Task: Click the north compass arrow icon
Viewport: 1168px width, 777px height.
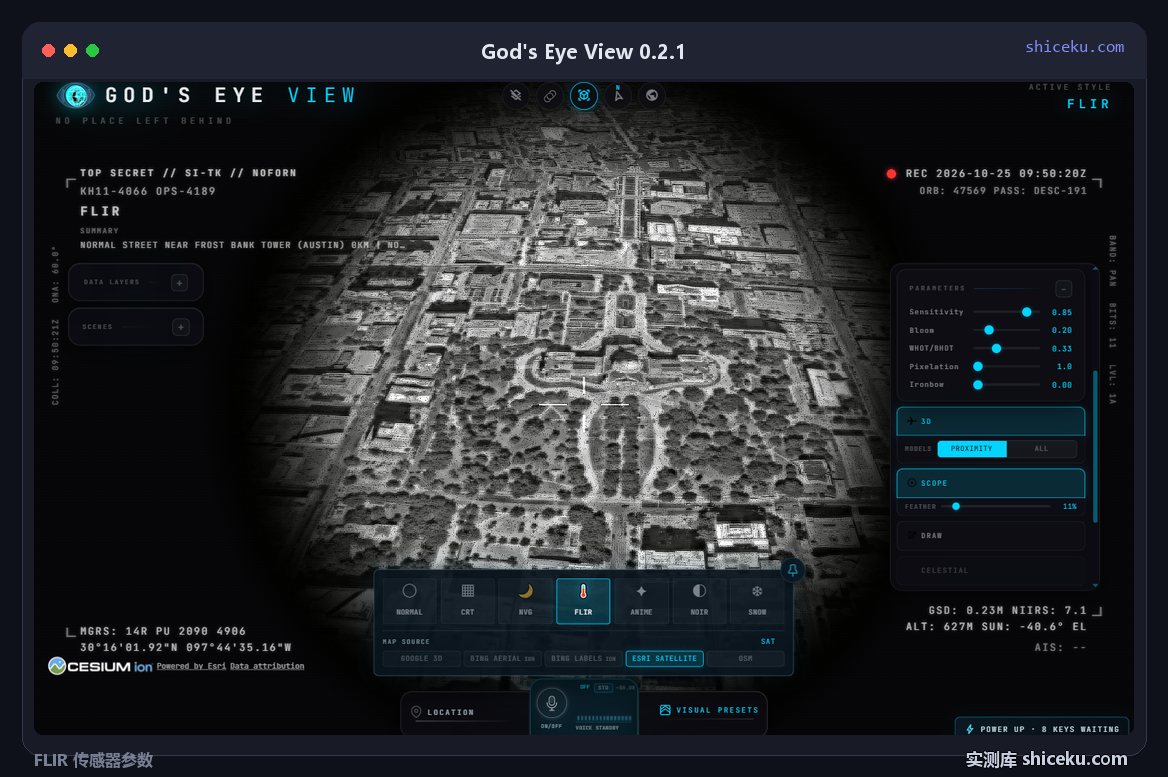Action: [x=618, y=95]
